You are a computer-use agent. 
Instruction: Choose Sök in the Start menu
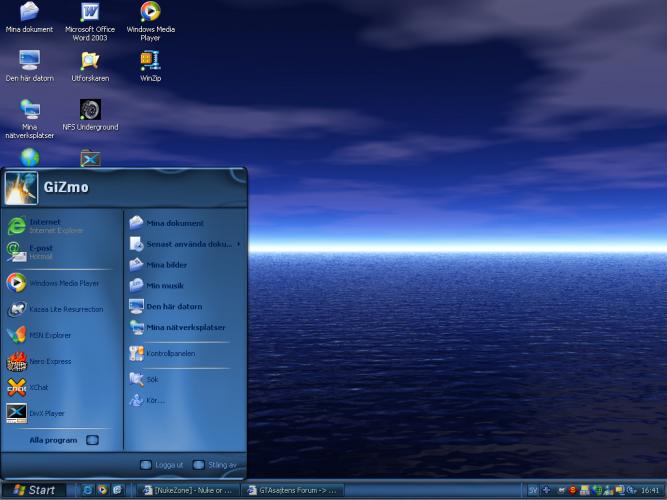[x=152, y=380]
